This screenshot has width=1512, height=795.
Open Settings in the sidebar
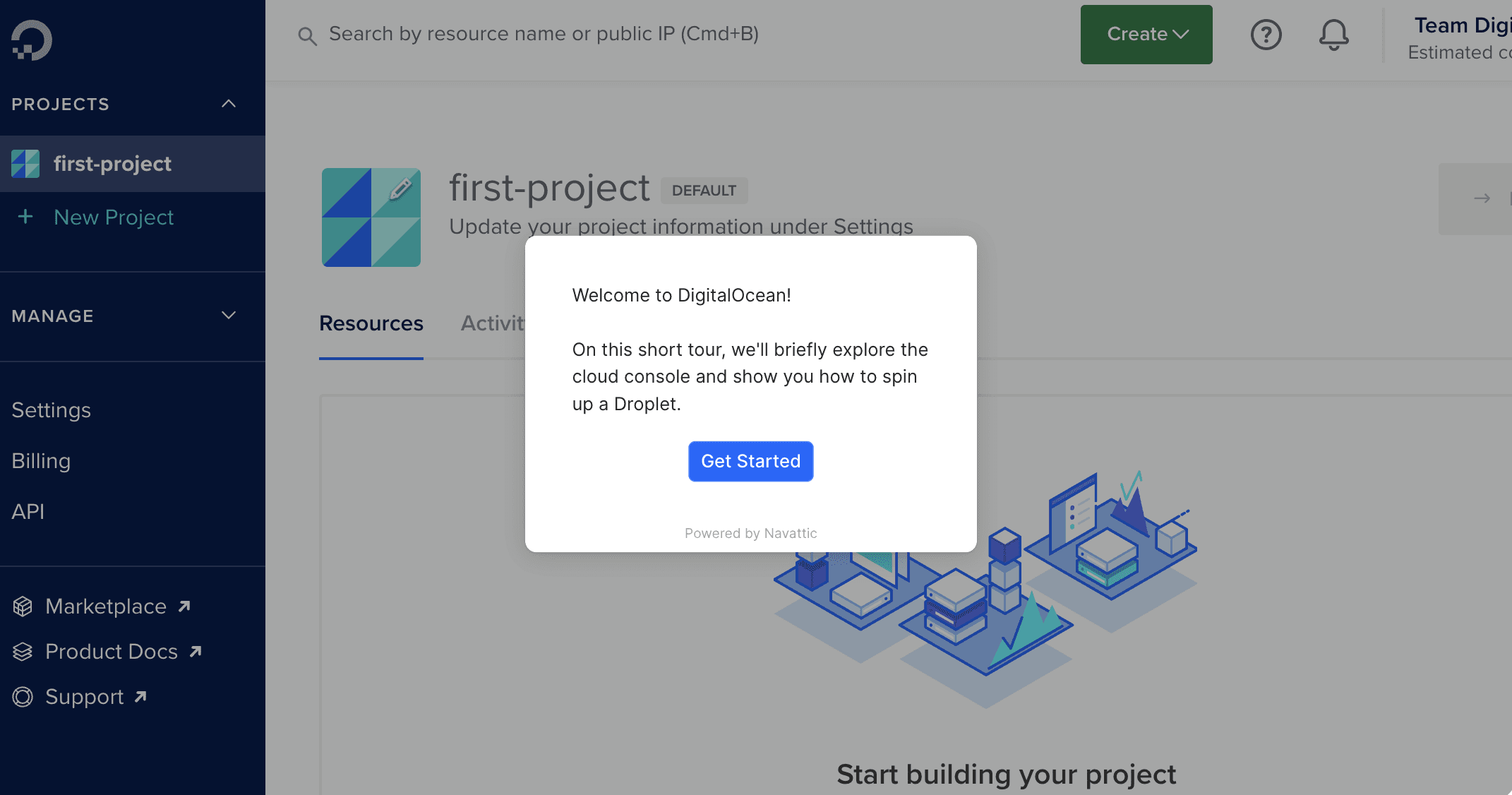(x=51, y=410)
